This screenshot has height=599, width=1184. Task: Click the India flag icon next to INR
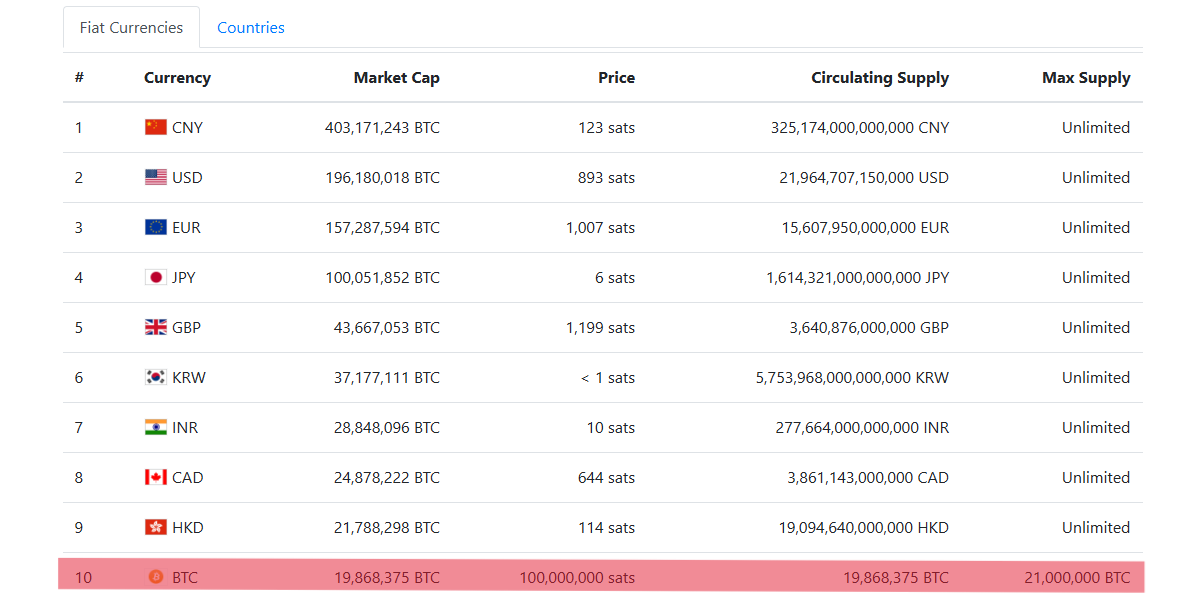coord(156,427)
